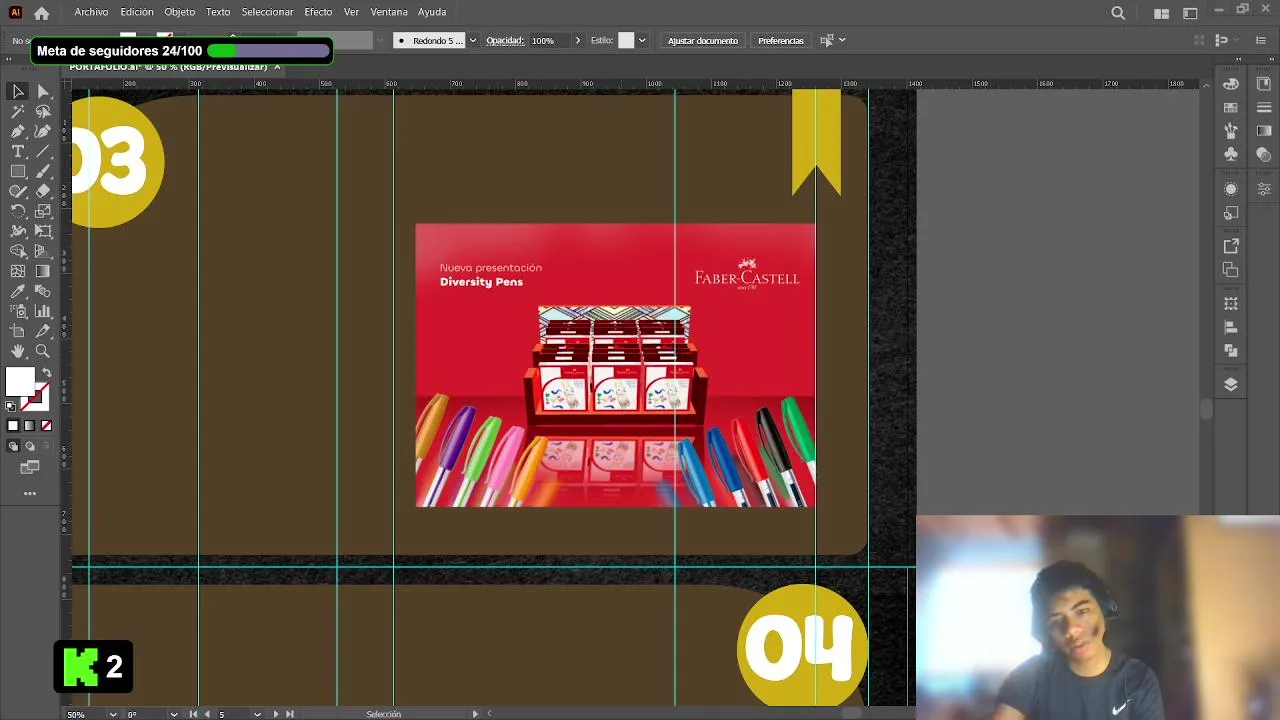Open the Layers panel icon
1280x720 pixels.
point(1231,384)
